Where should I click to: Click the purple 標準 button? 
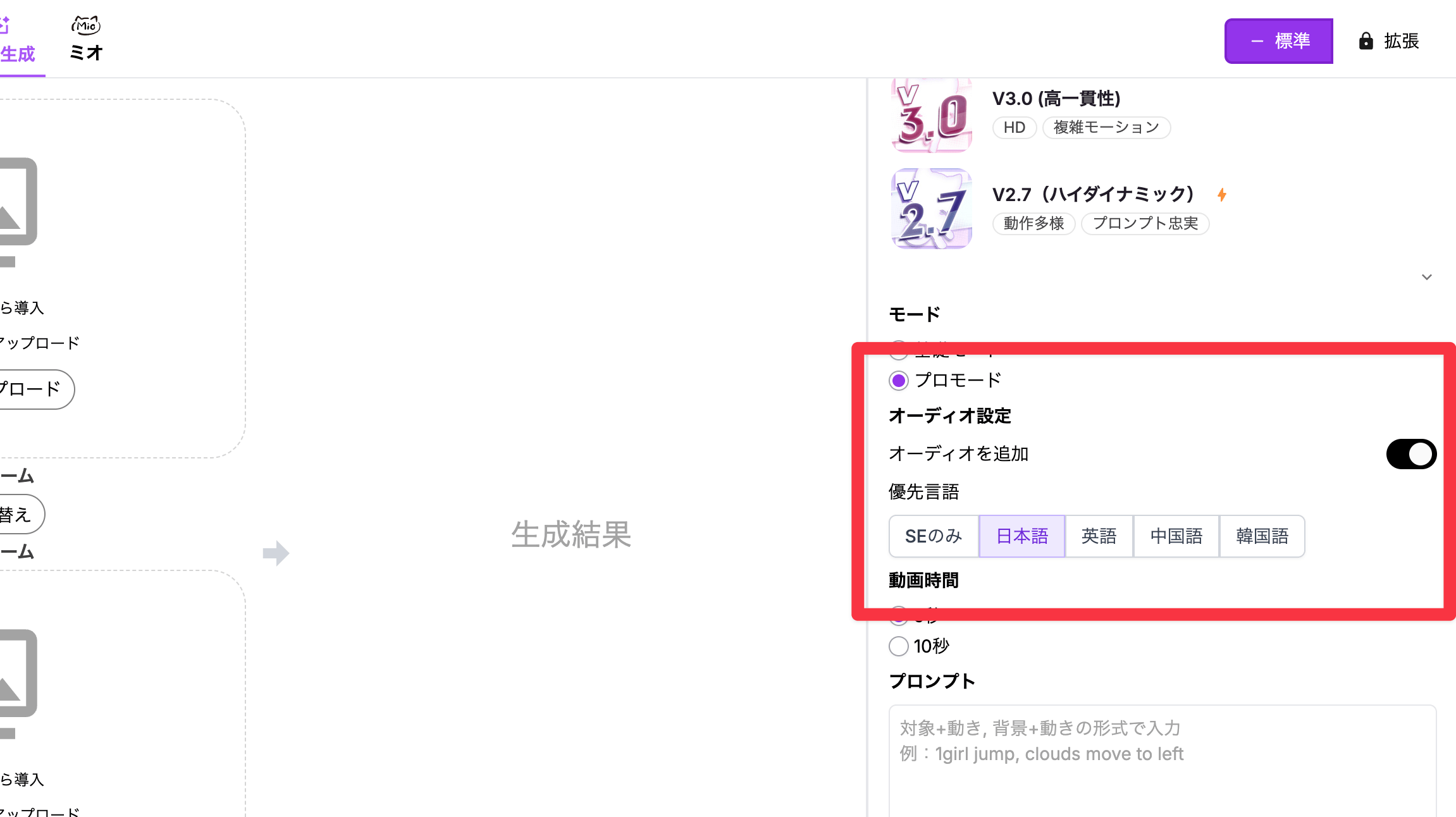[x=1278, y=41]
